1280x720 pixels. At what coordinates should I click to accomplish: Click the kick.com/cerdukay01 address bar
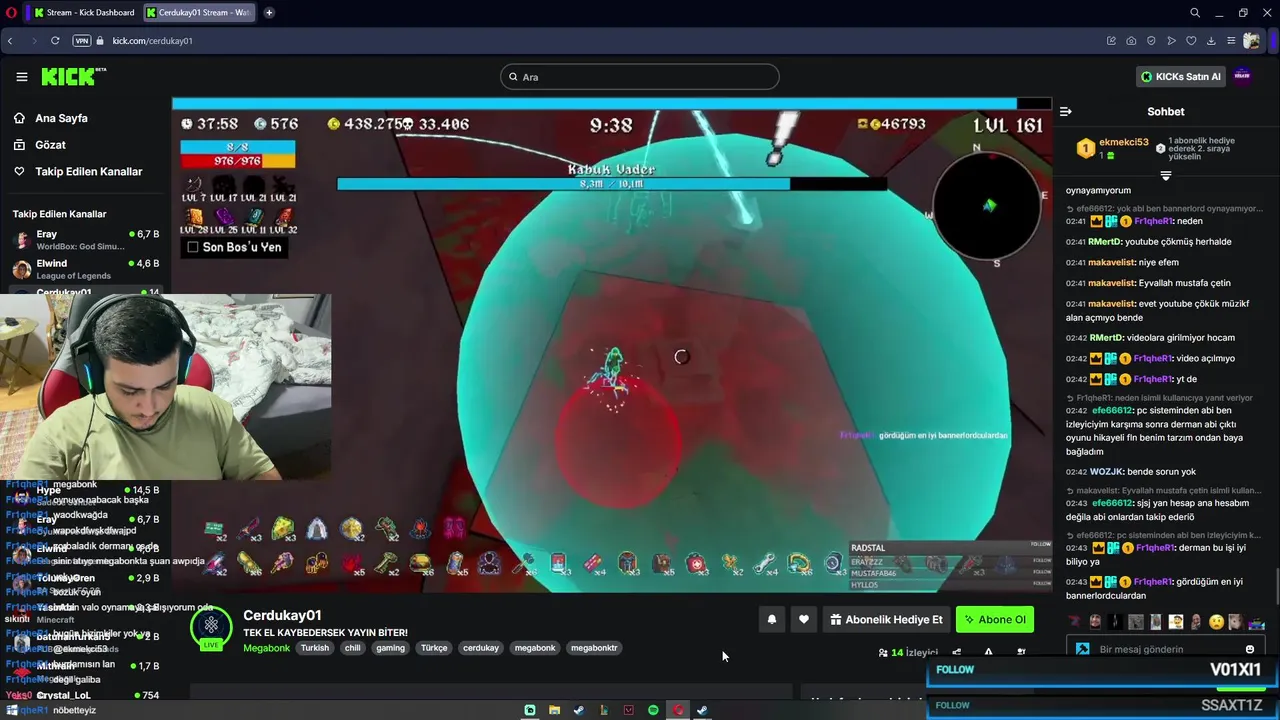point(153,41)
